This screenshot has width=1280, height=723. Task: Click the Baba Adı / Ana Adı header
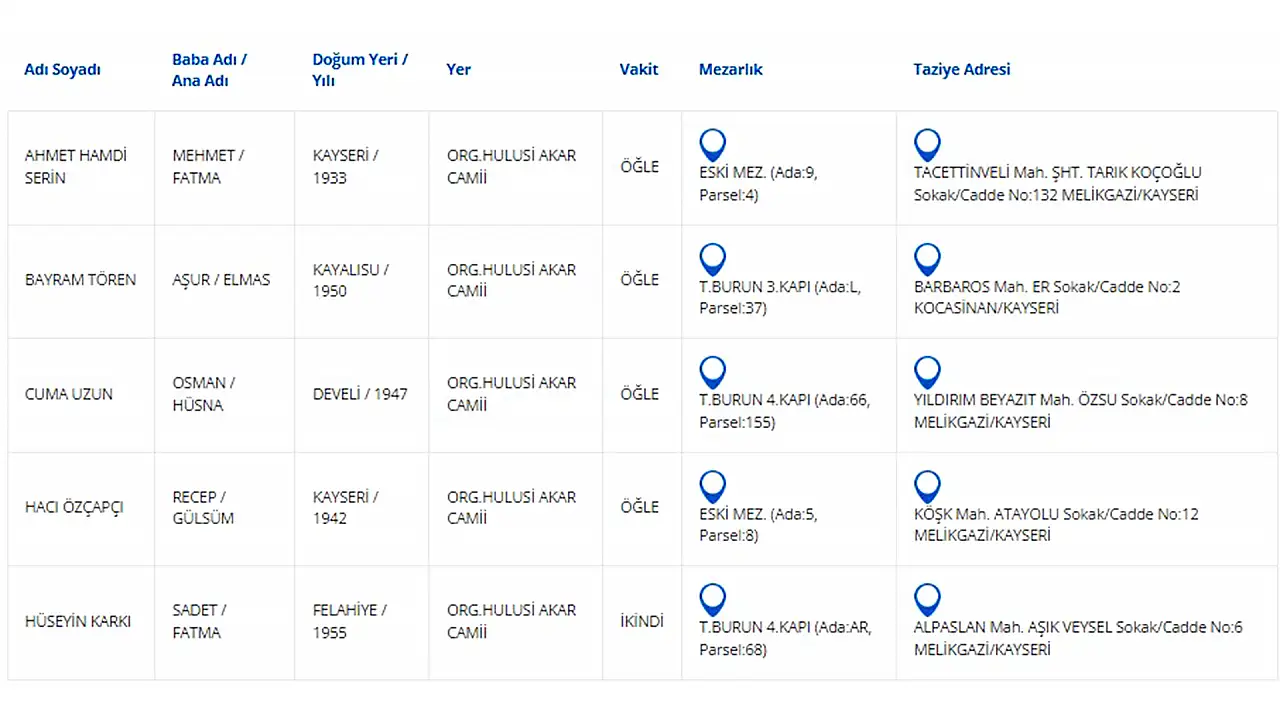(209, 70)
